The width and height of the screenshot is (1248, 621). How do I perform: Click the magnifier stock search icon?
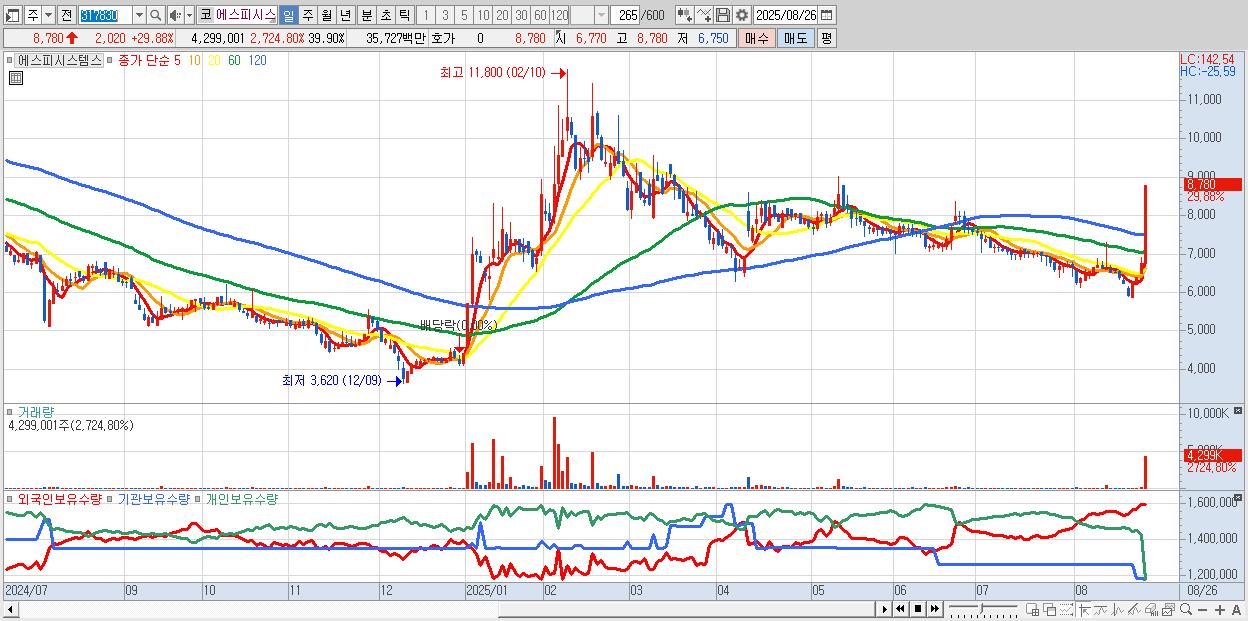155,16
